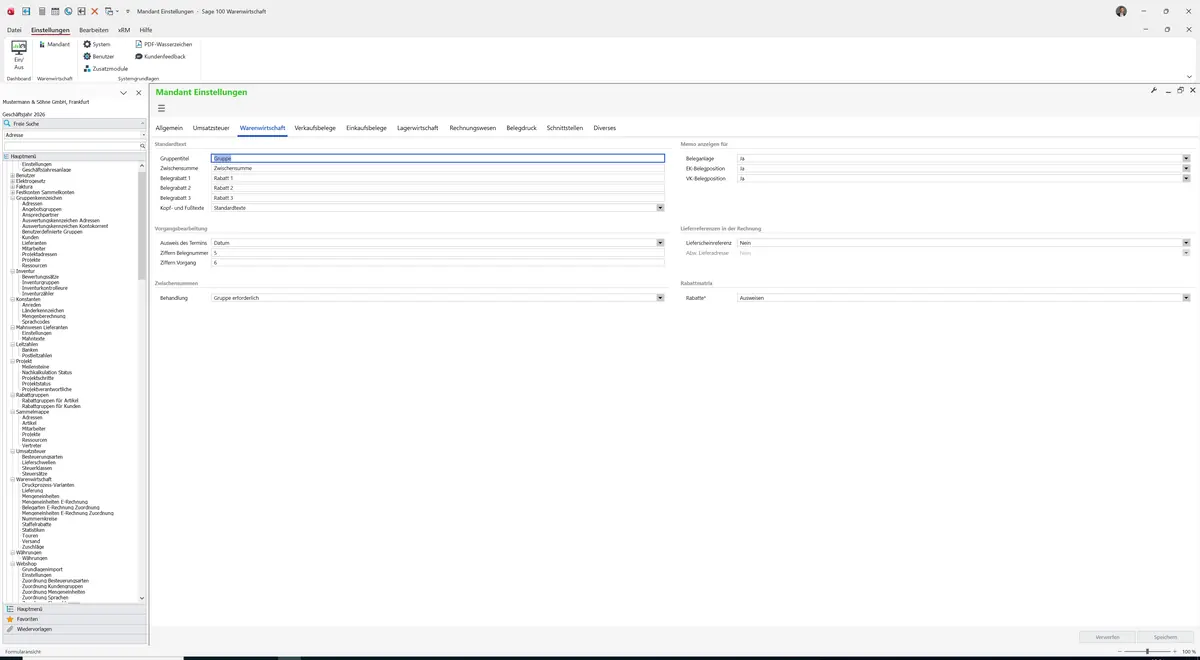Open PDF-Wasserzeichen settings

(x=163, y=44)
